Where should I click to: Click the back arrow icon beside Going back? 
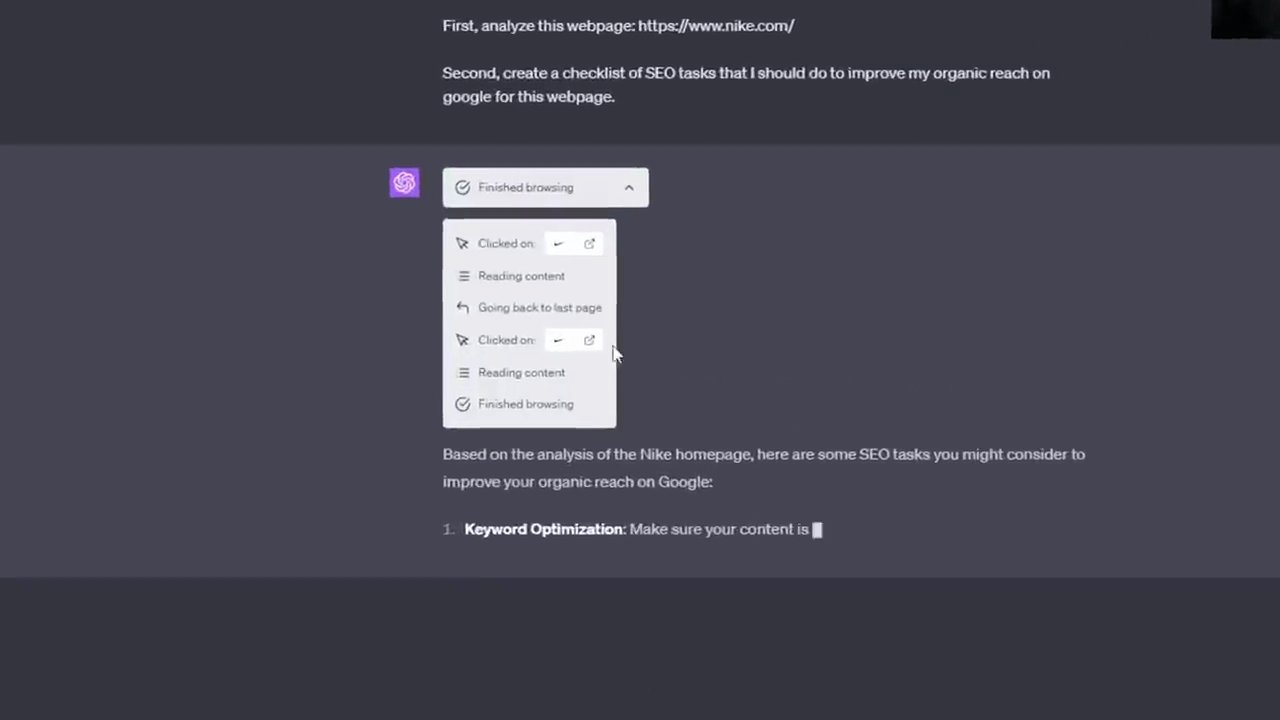click(462, 308)
